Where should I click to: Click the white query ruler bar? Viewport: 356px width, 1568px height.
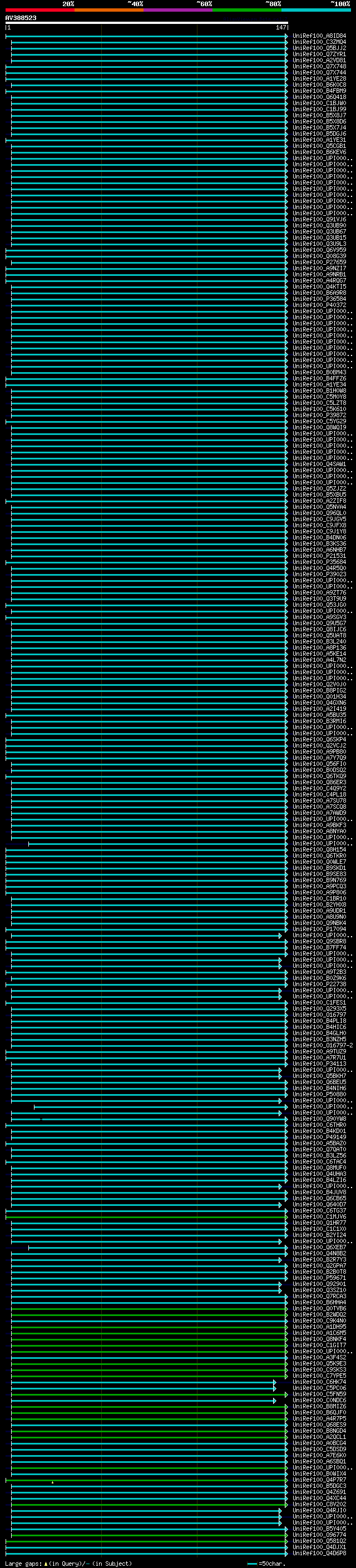[x=147, y=22]
